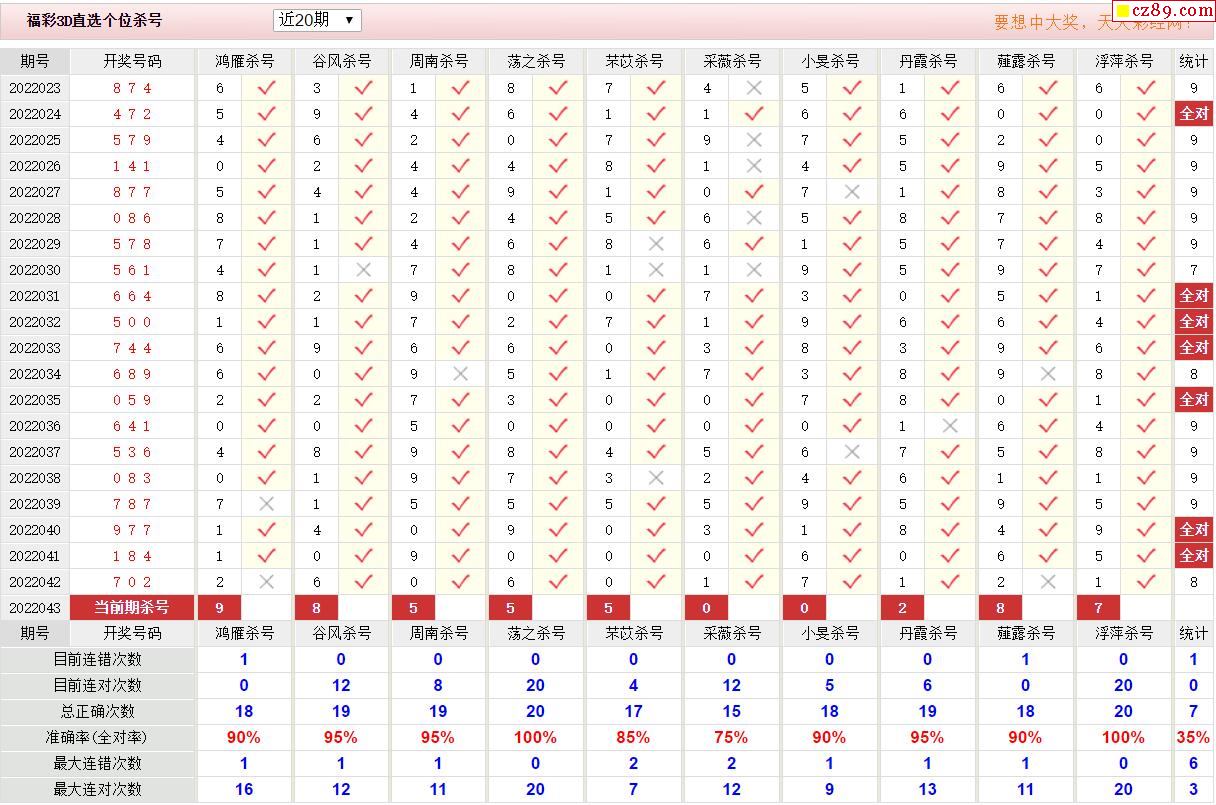Click the red 当前期杀号 label
The width and height of the screenshot is (1216, 805).
coord(132,608)
